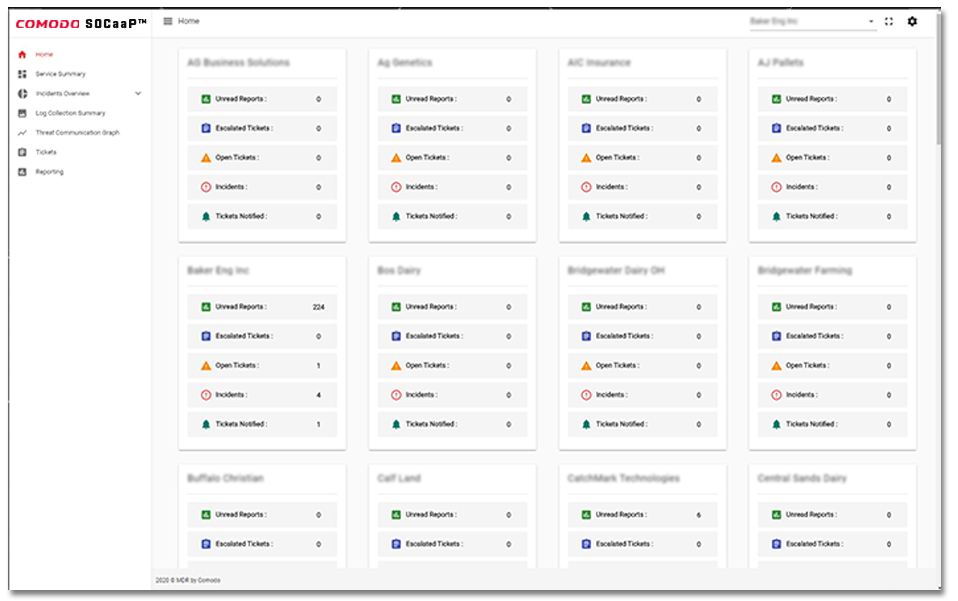Click Open Tickets warning icon in Bridgewater Farming card
Image resolution: width=958 pixels, height=601 pixels.
click(776, 365)
